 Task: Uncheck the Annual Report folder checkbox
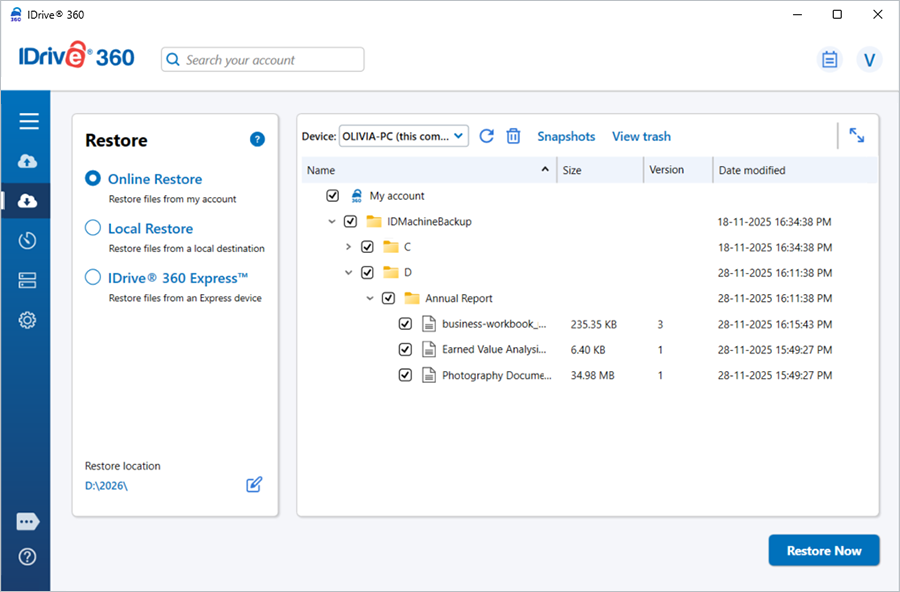pos(388,298)
